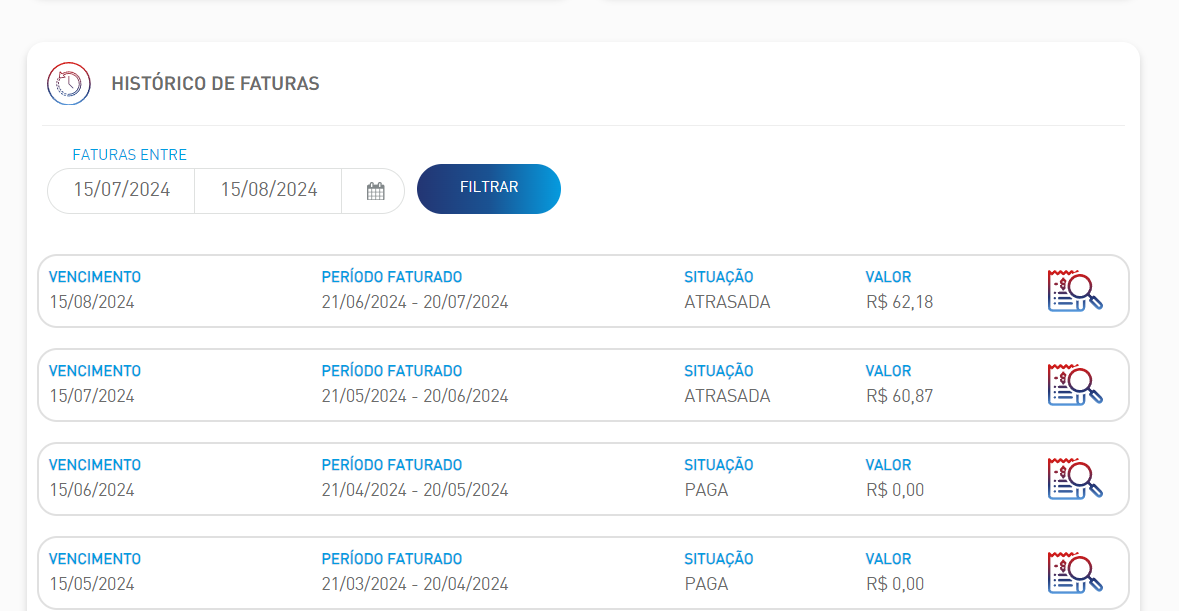Click the FATURAS ENTRE label
Screen dimensions: 1179x611
(x=129, y=155)
